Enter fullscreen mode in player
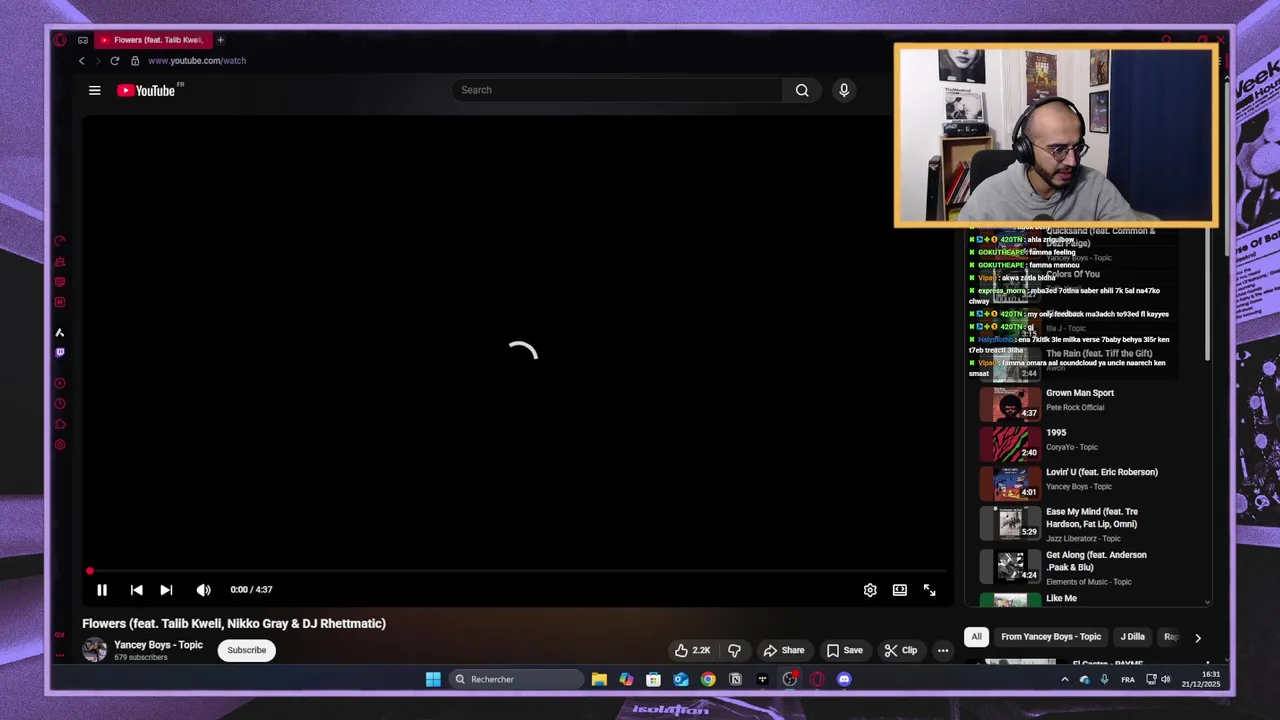The image size is (1280, 720). tap(930, 590)
